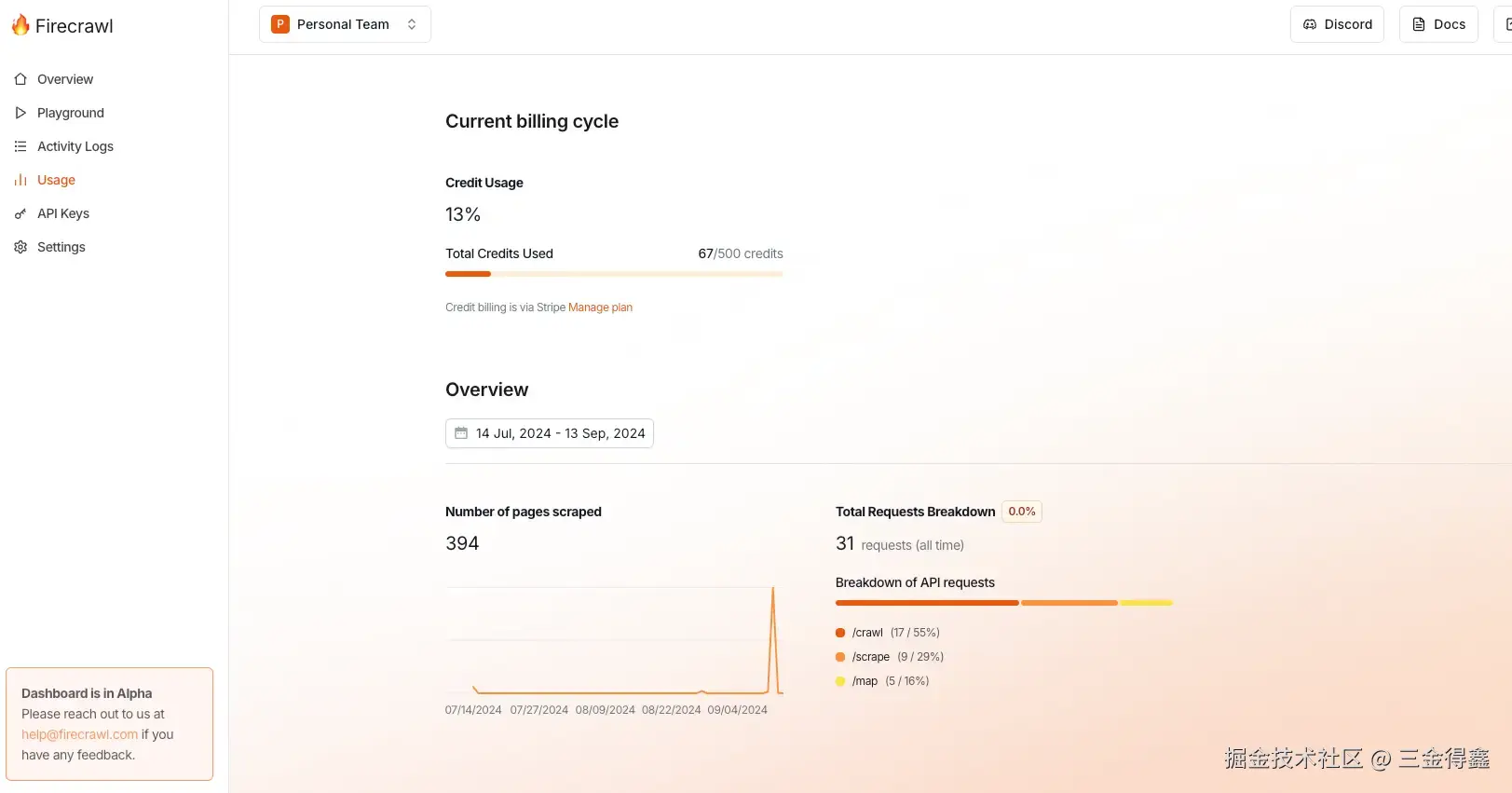The width and height of the screenshot is (1512, 793).
Task: Click the Firecrawl flame logo
Action: 20,25
